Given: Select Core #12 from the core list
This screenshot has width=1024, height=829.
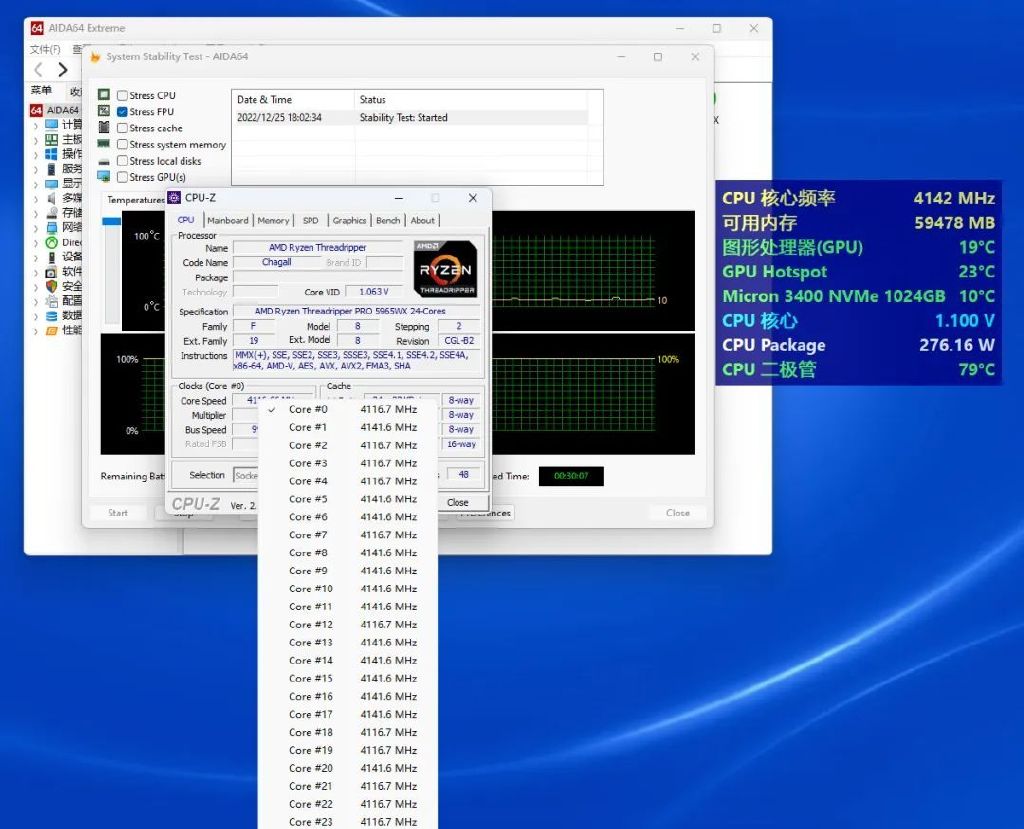Looking at the screenshot, I should (x=310, y=625).
